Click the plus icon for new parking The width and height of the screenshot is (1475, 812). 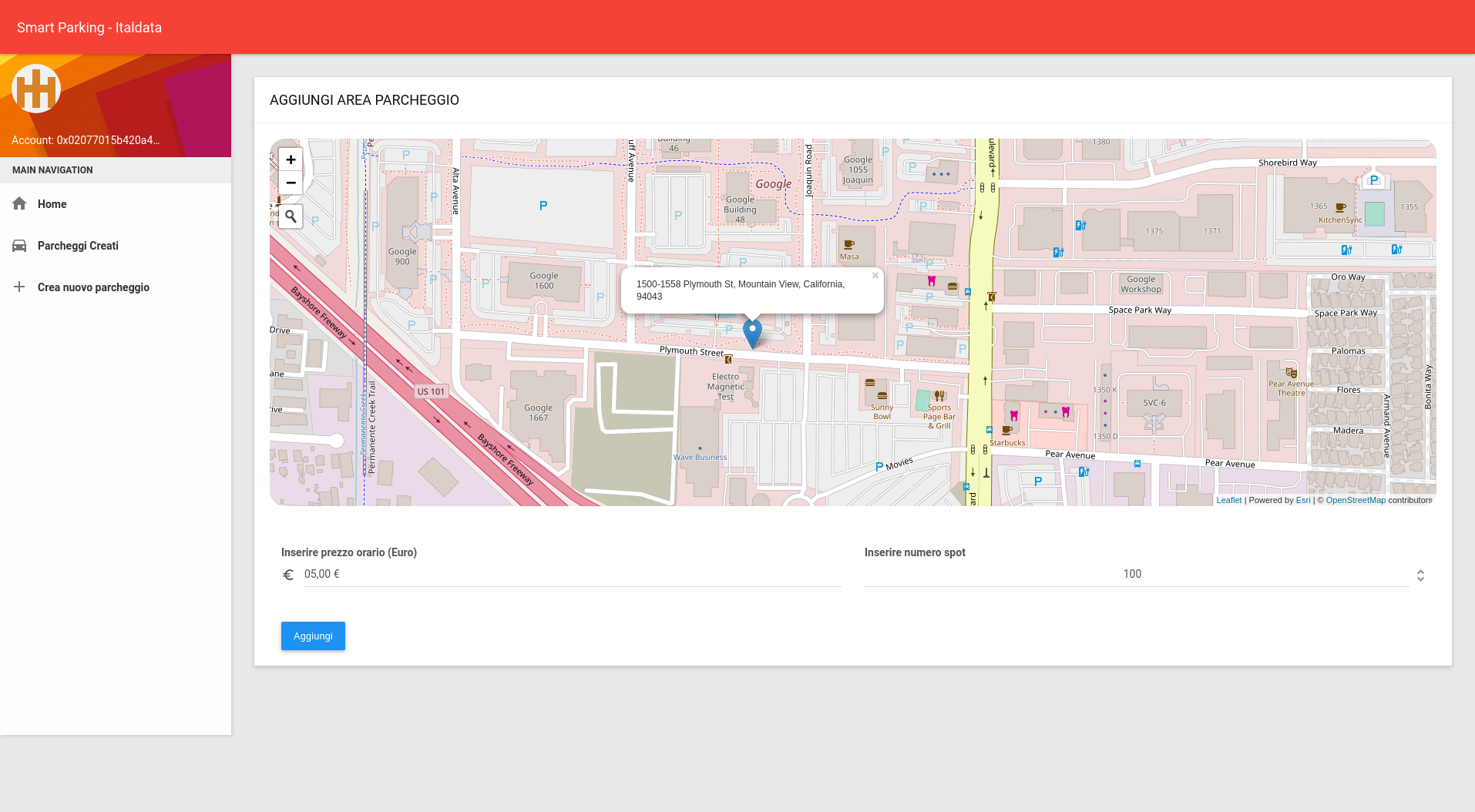coord(19,287)
